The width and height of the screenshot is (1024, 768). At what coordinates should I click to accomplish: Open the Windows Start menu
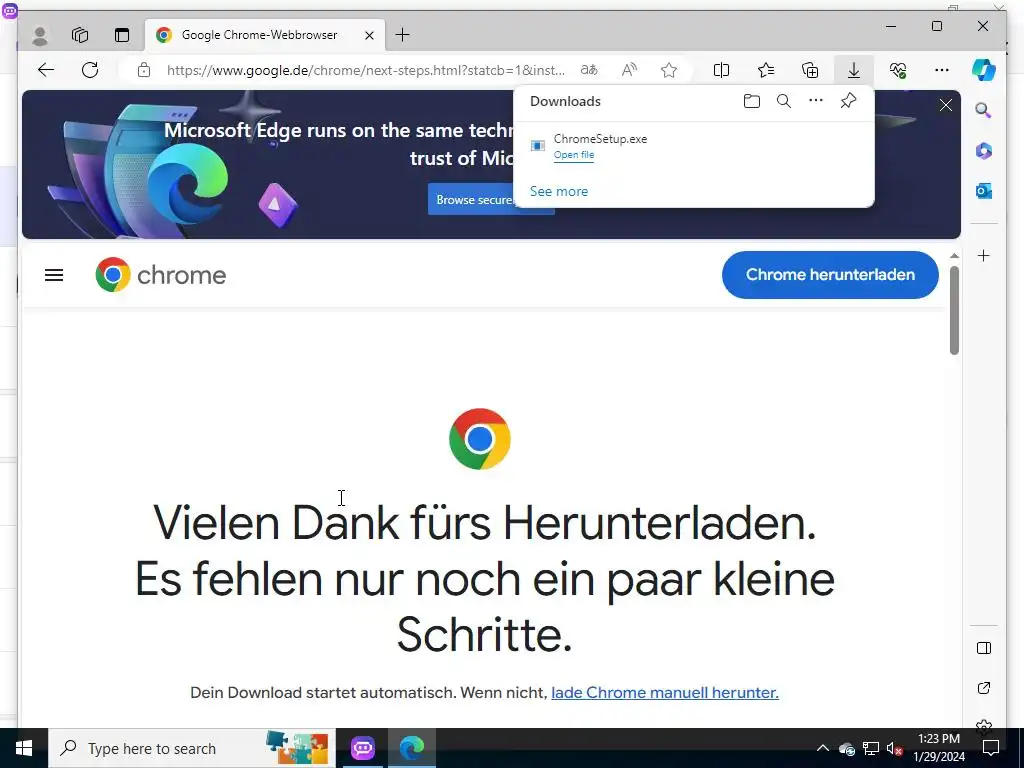click(24, 748)
